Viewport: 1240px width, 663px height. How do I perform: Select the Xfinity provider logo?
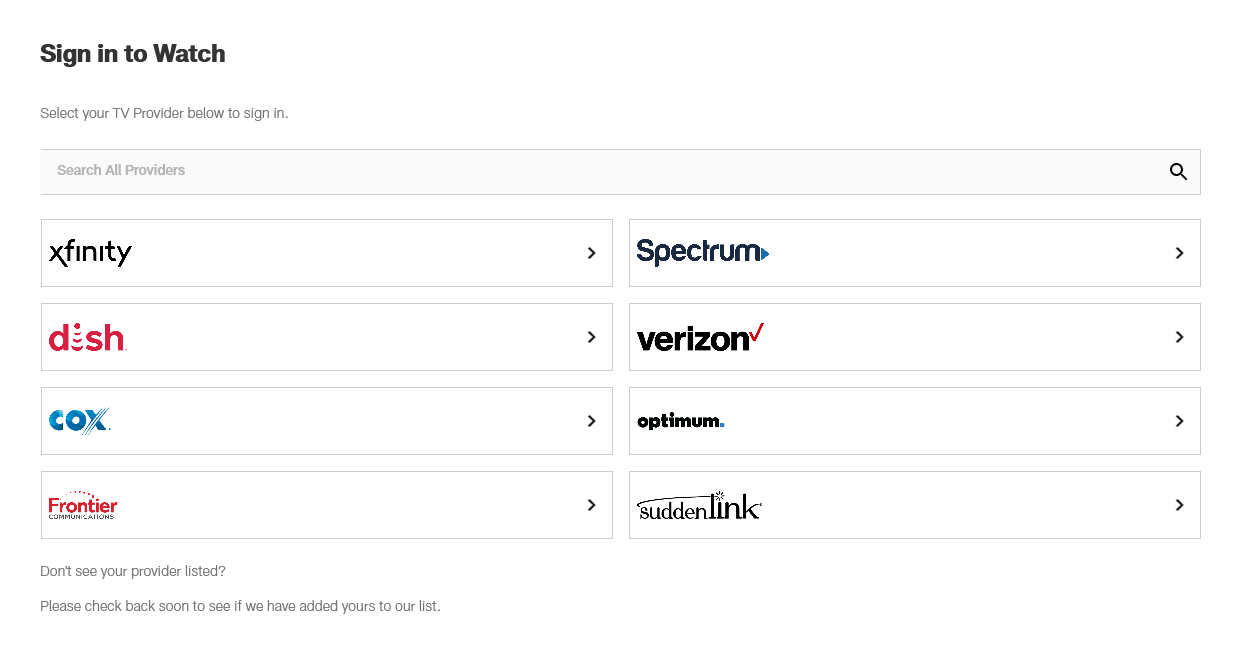(90, 253)
